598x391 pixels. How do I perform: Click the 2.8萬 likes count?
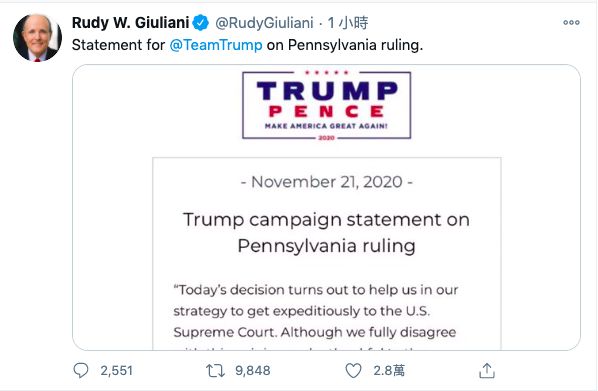[x=389, y=370]
